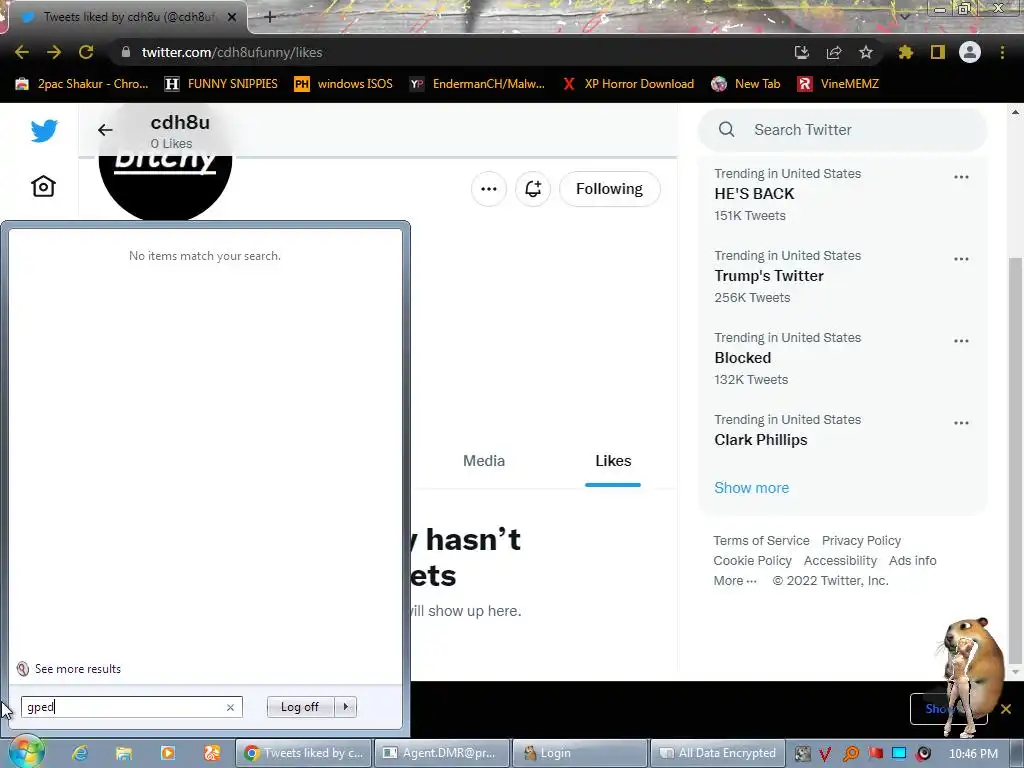Open options for HE'S BACK trend
This screenshot has height=768, width=1024.
point(961,177)
